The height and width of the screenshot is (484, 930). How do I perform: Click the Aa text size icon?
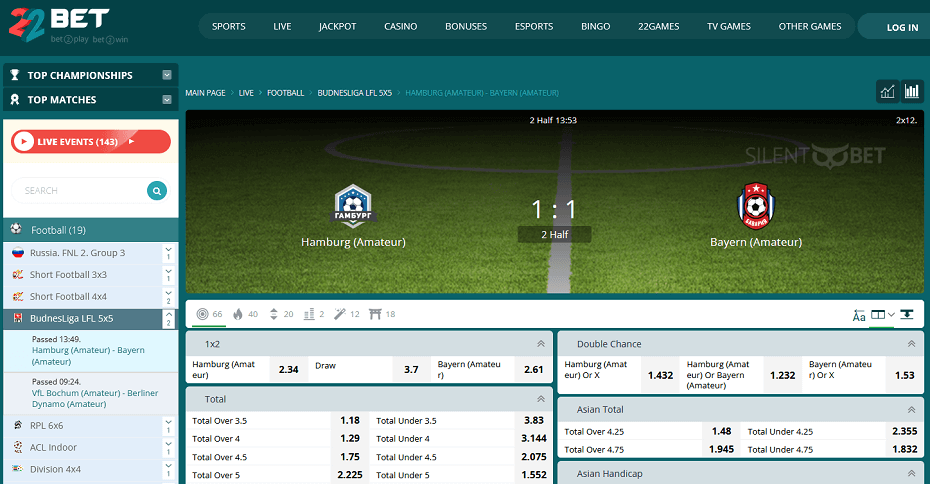[x=859, y=315]
